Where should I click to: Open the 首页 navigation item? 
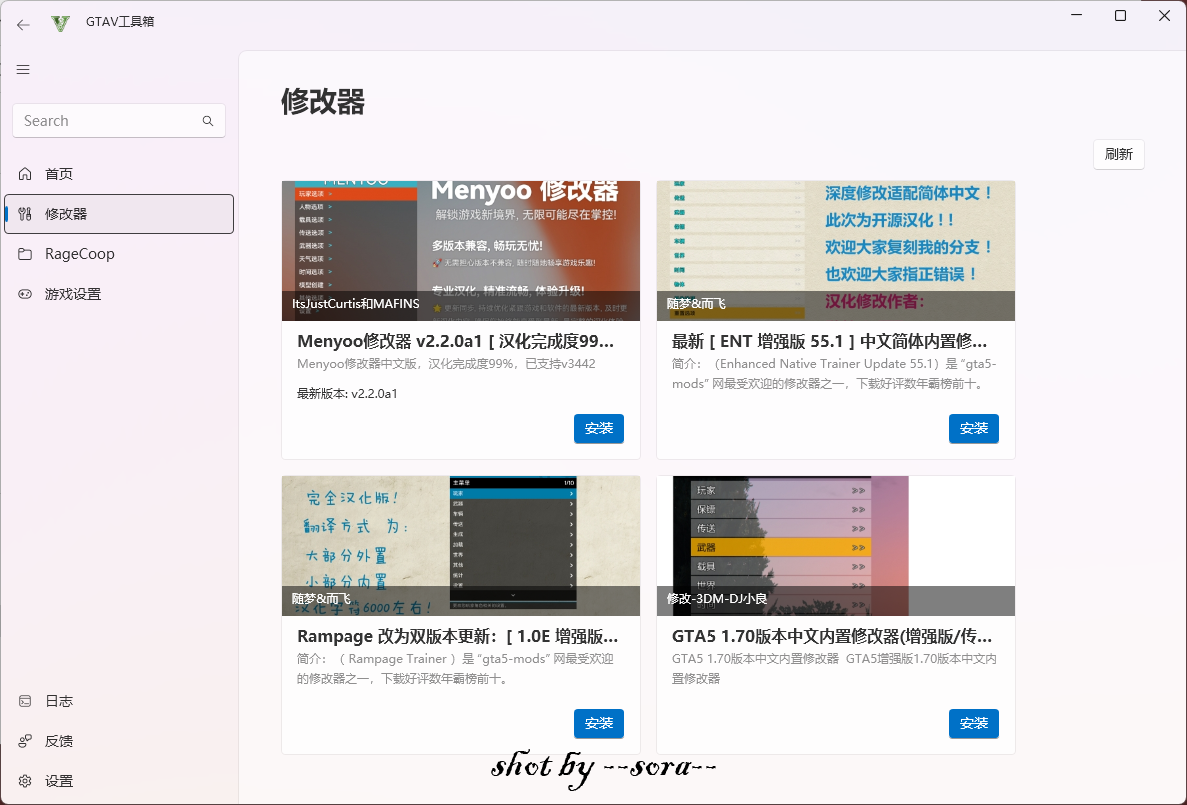[x=119, y=174]
